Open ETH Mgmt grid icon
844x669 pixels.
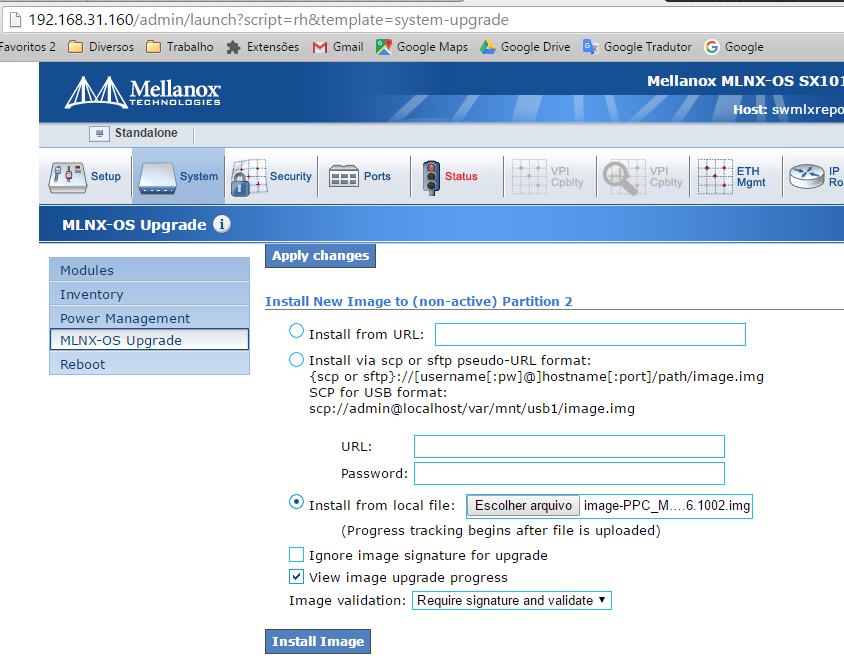tap(715, 177)
